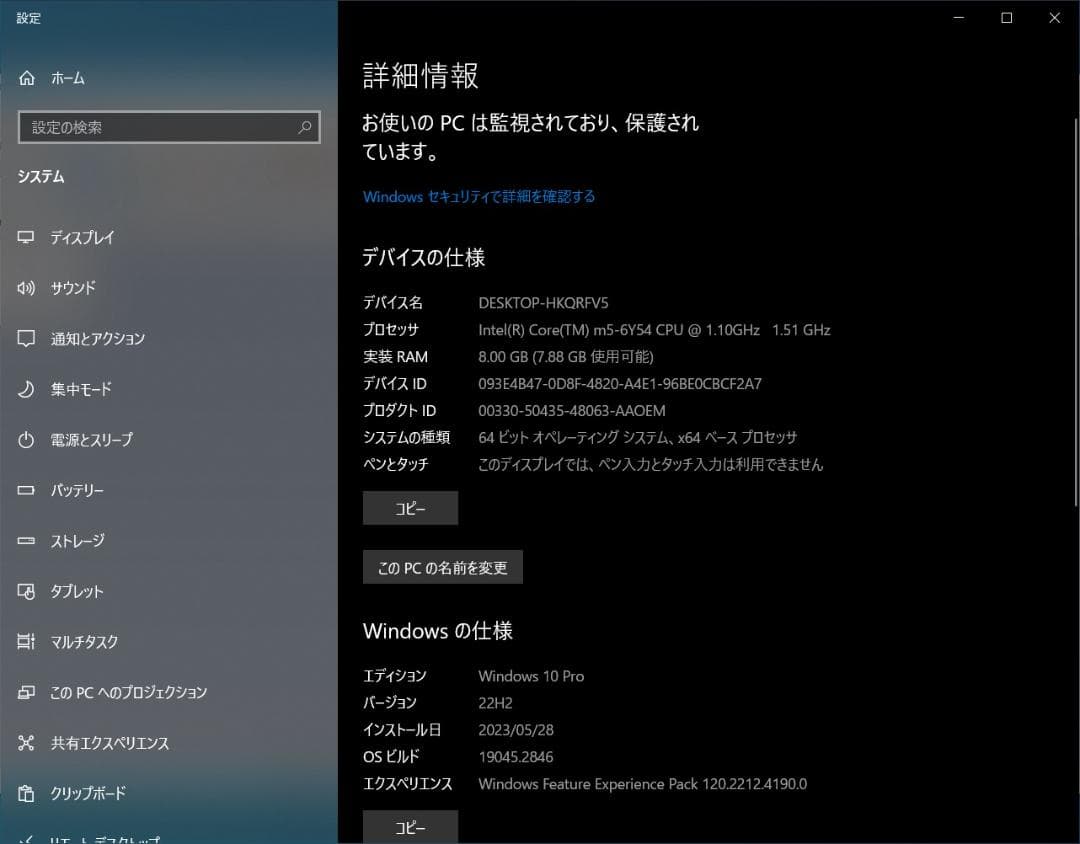Click the Battery icon
Image resolution: width=1080 pixels, height=844 pixels.
26,491
